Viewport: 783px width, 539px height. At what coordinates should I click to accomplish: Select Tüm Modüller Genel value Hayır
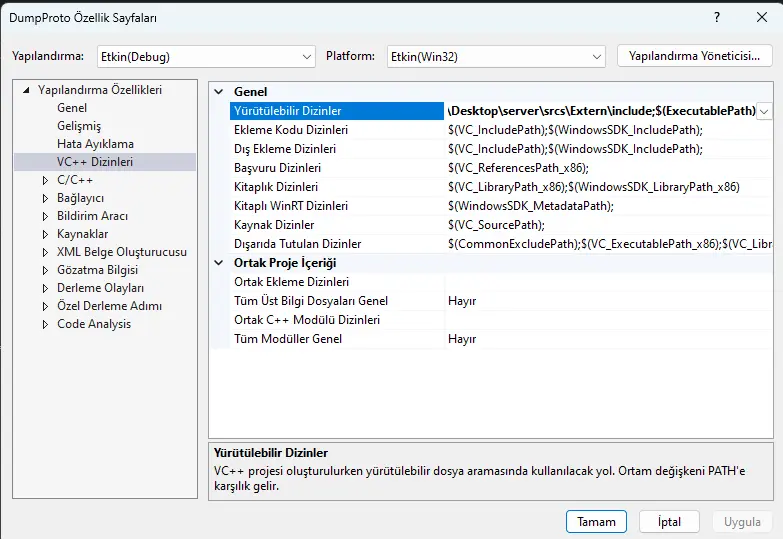tap(462, 339)
